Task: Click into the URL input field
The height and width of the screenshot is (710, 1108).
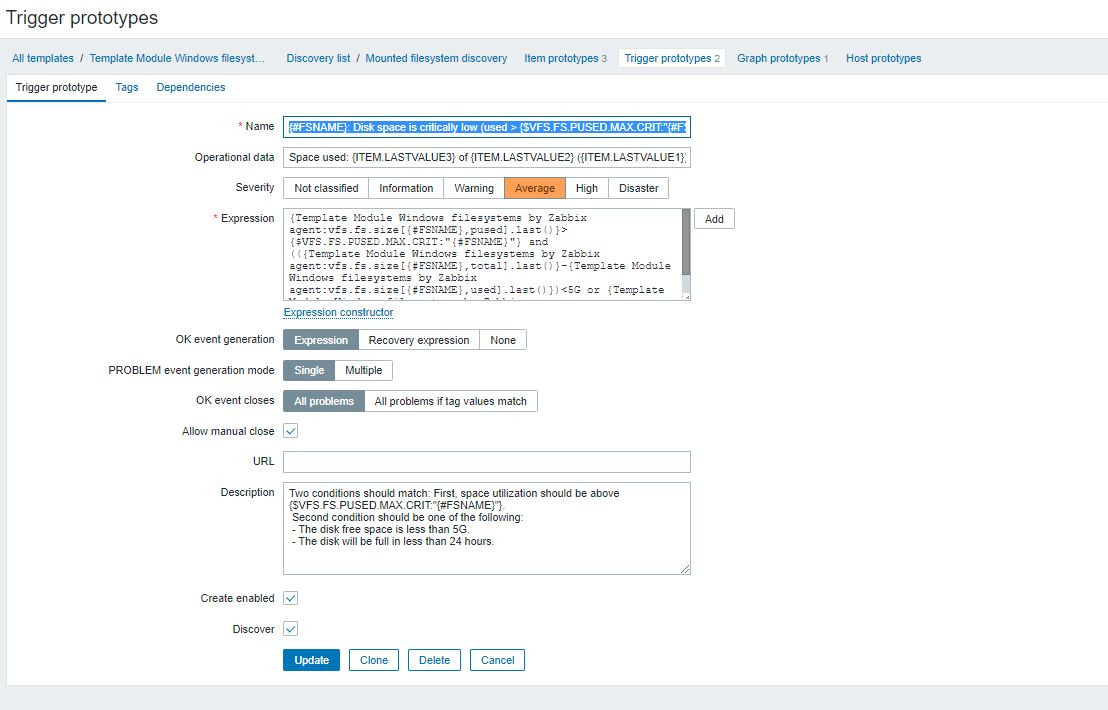Action: pyautogui.click(x=486, y=462)
